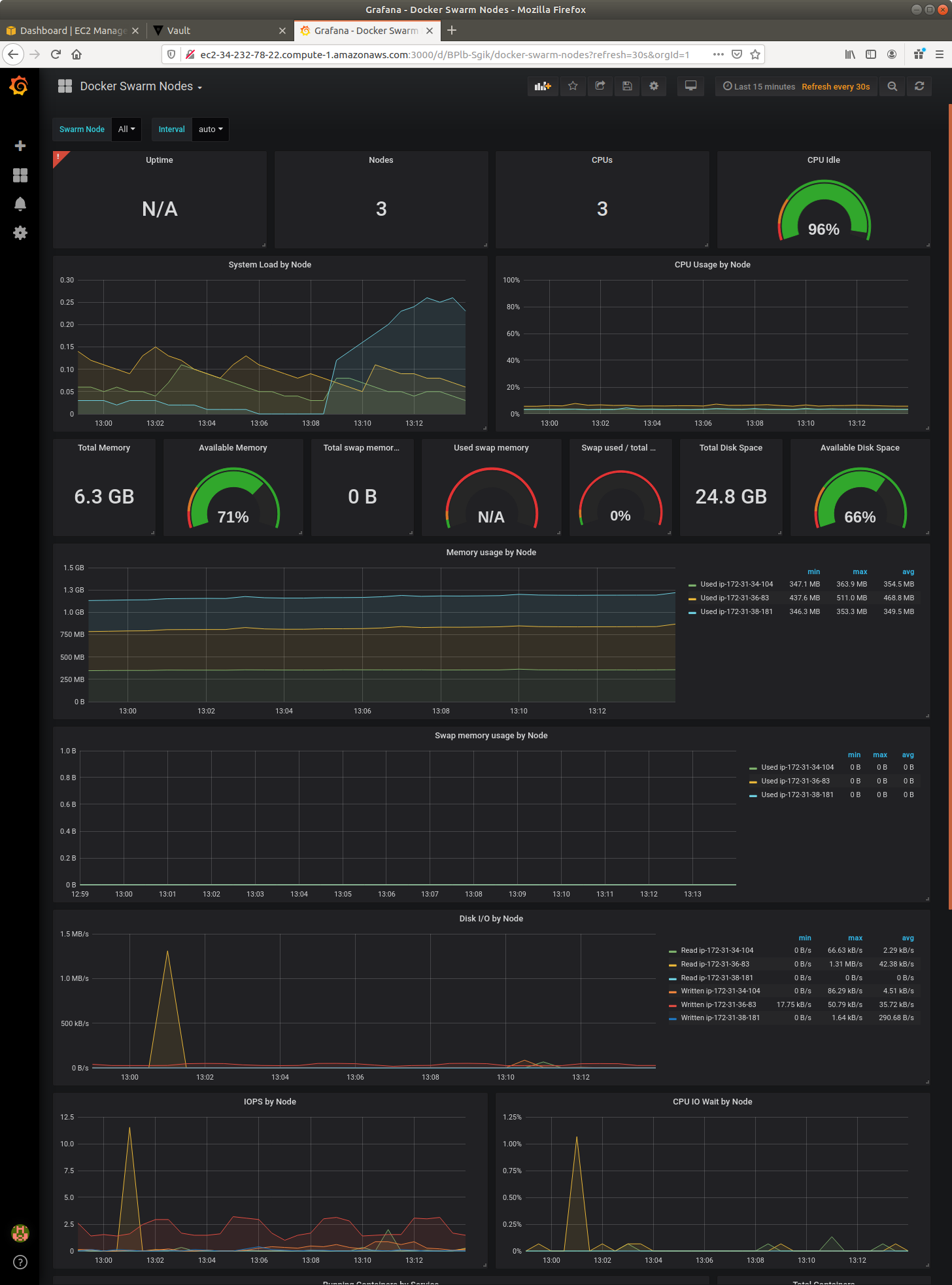Click the Grafana logo home icon

coord(19,86)
